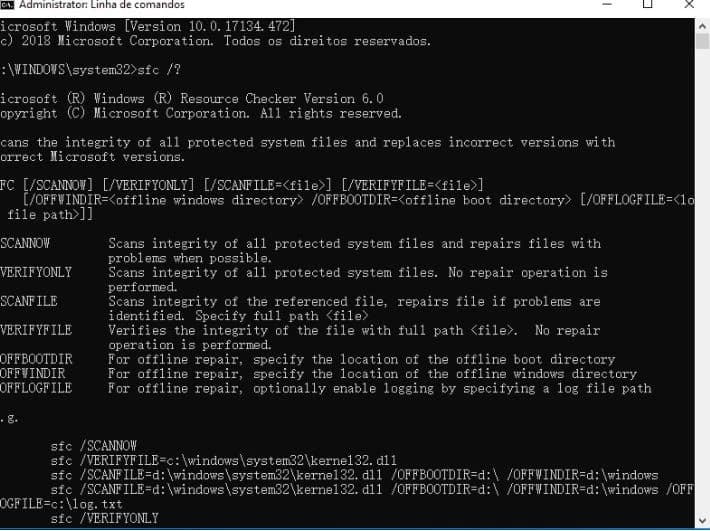Click the example line sfc /SCANNOW
The image size is (710, 531).
tap(94, 446)
